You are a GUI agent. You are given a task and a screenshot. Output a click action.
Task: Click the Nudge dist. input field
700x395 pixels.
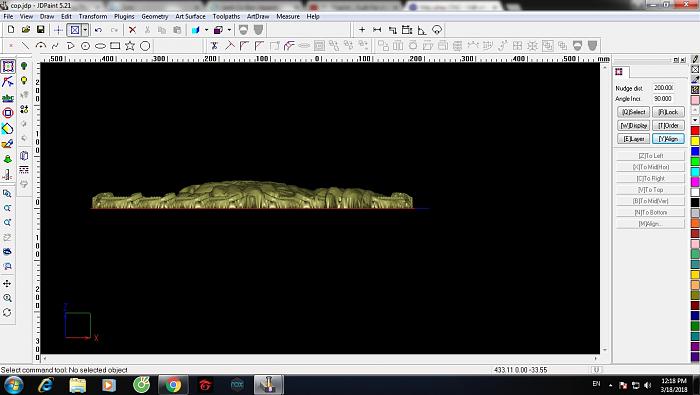[x=663, y=88]
